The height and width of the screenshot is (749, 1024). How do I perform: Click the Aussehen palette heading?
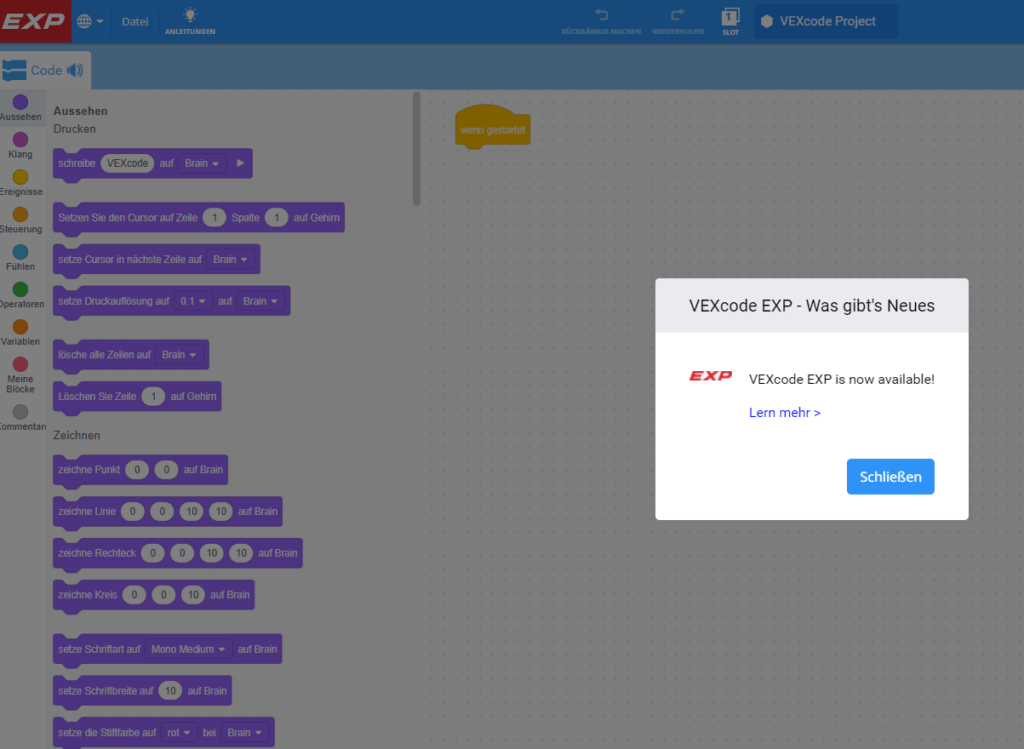(80, 111)
